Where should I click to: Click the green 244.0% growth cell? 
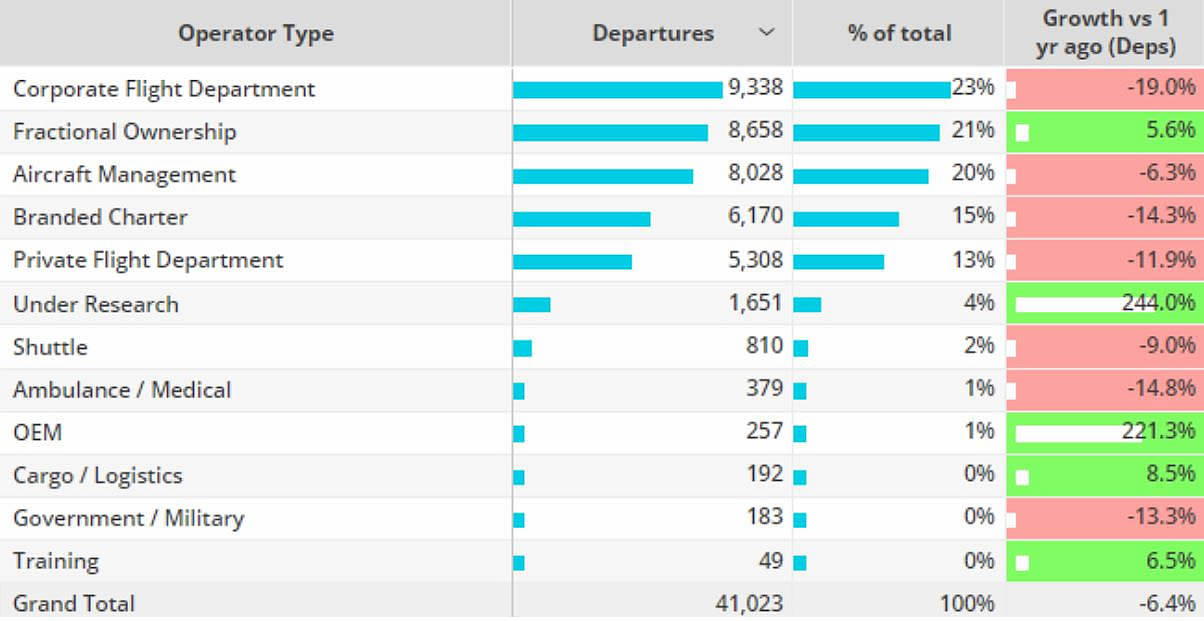tap(1104, 304)
